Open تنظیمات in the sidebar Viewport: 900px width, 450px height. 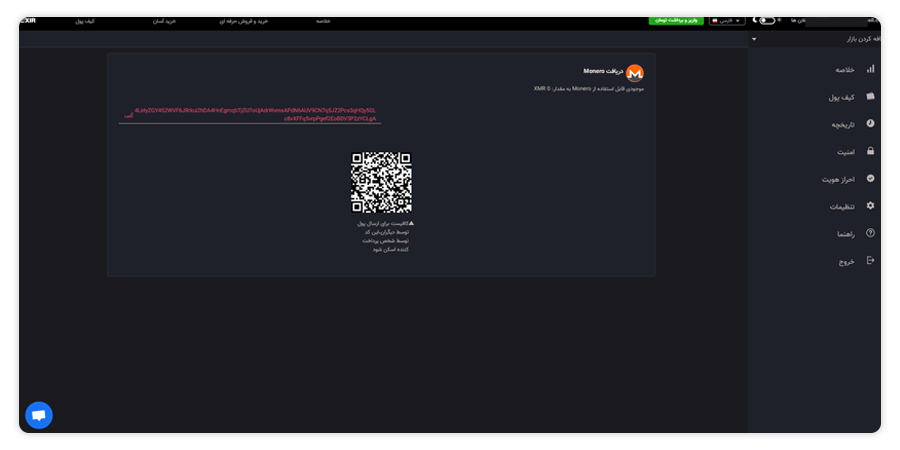point(843,207)
